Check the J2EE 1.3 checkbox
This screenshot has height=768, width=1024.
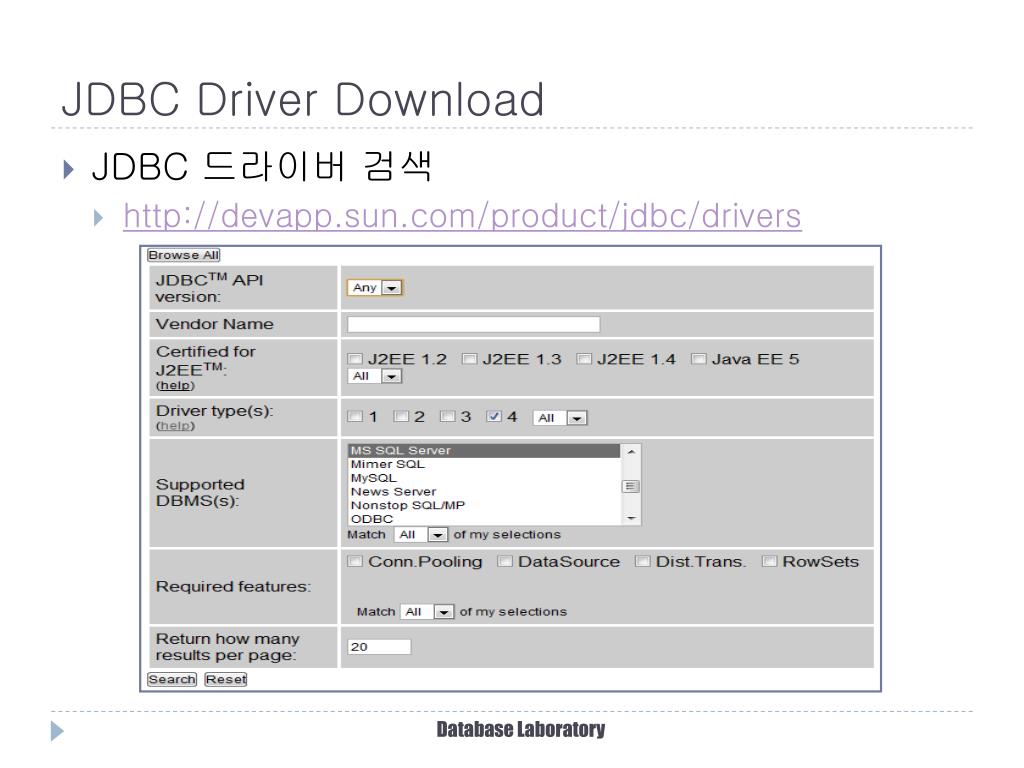tap(469, 359)
